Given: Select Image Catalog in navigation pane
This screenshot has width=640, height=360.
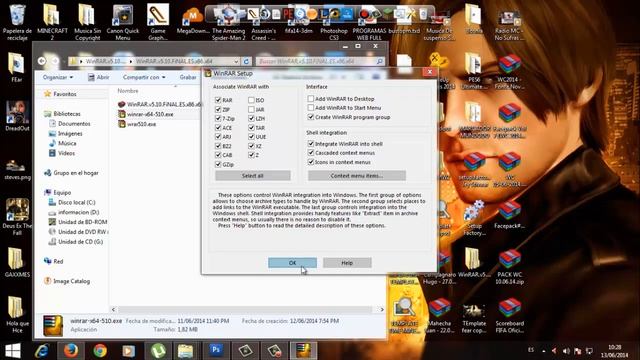Looking at the screenshot, I should pyautogui.click(x=71, y=281).
